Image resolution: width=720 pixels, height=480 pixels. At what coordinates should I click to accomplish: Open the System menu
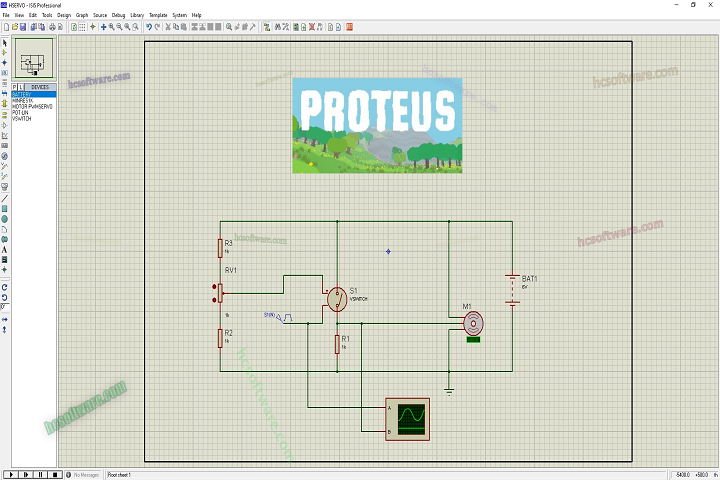point(180,15)
